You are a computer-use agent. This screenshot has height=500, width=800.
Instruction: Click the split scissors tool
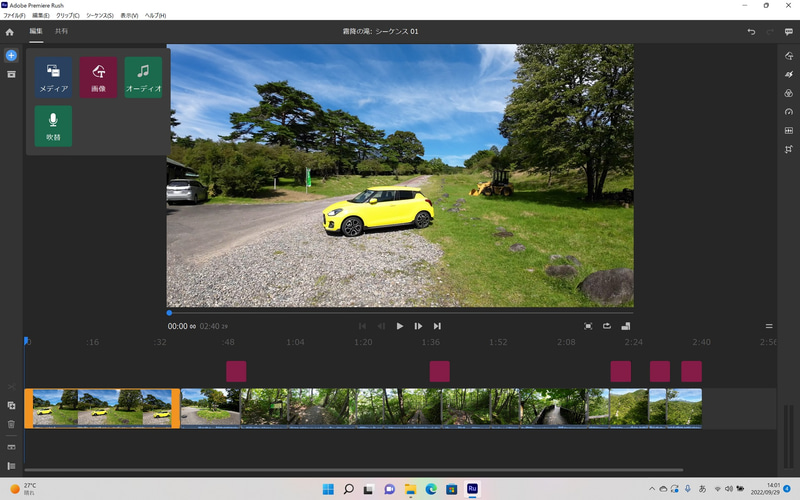tap(11, 387)
